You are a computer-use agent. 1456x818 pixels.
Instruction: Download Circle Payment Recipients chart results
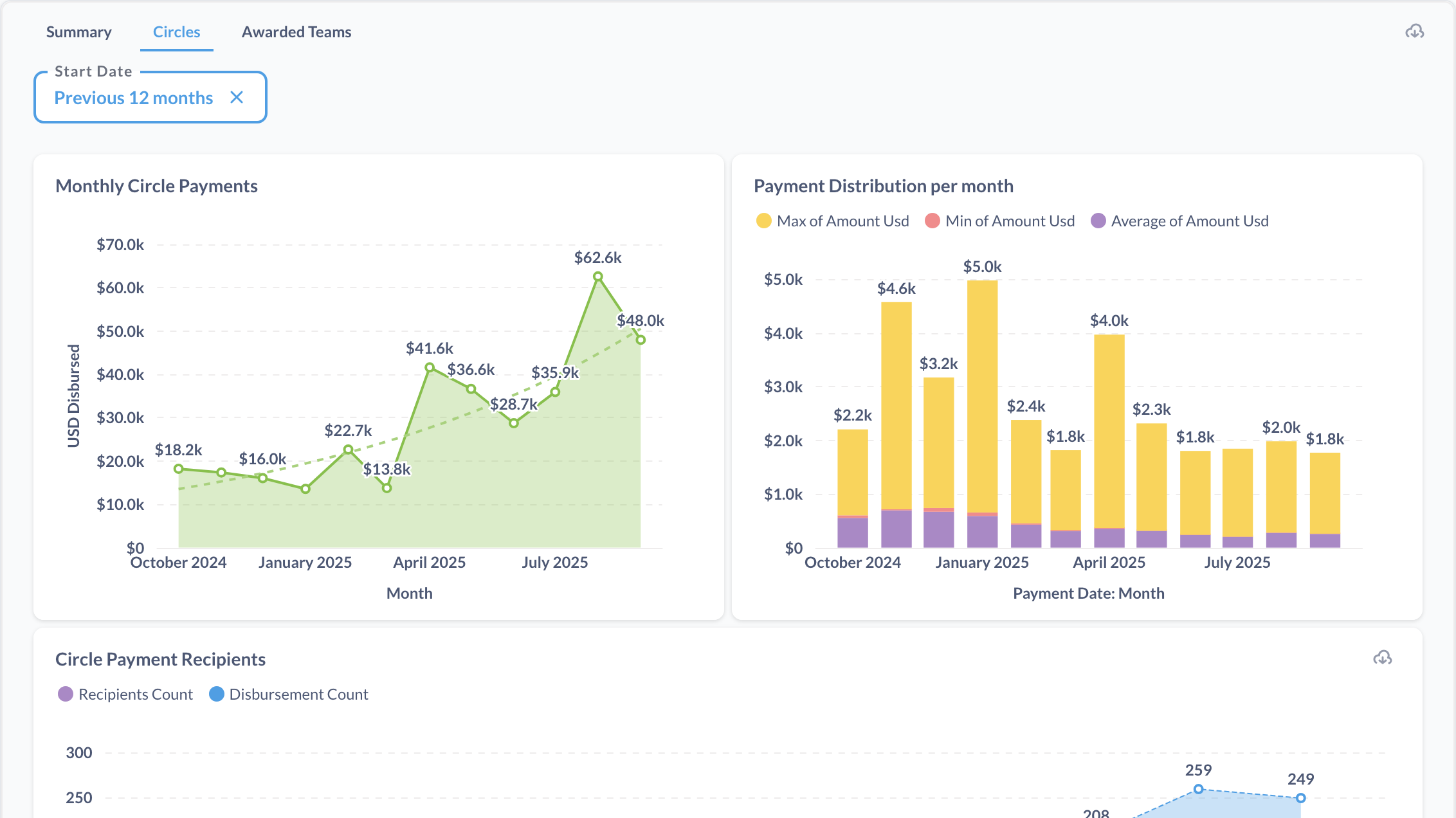(1382, 658)
